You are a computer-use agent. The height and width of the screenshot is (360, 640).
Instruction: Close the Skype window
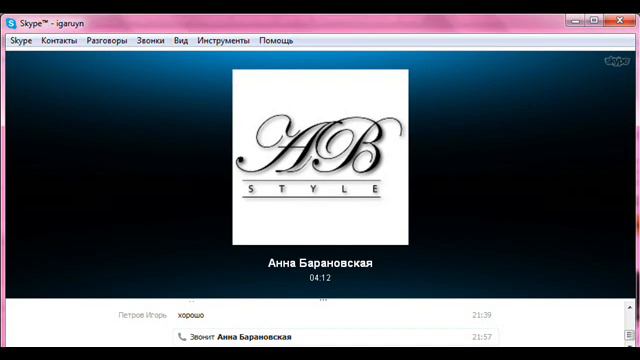[620, 20]
